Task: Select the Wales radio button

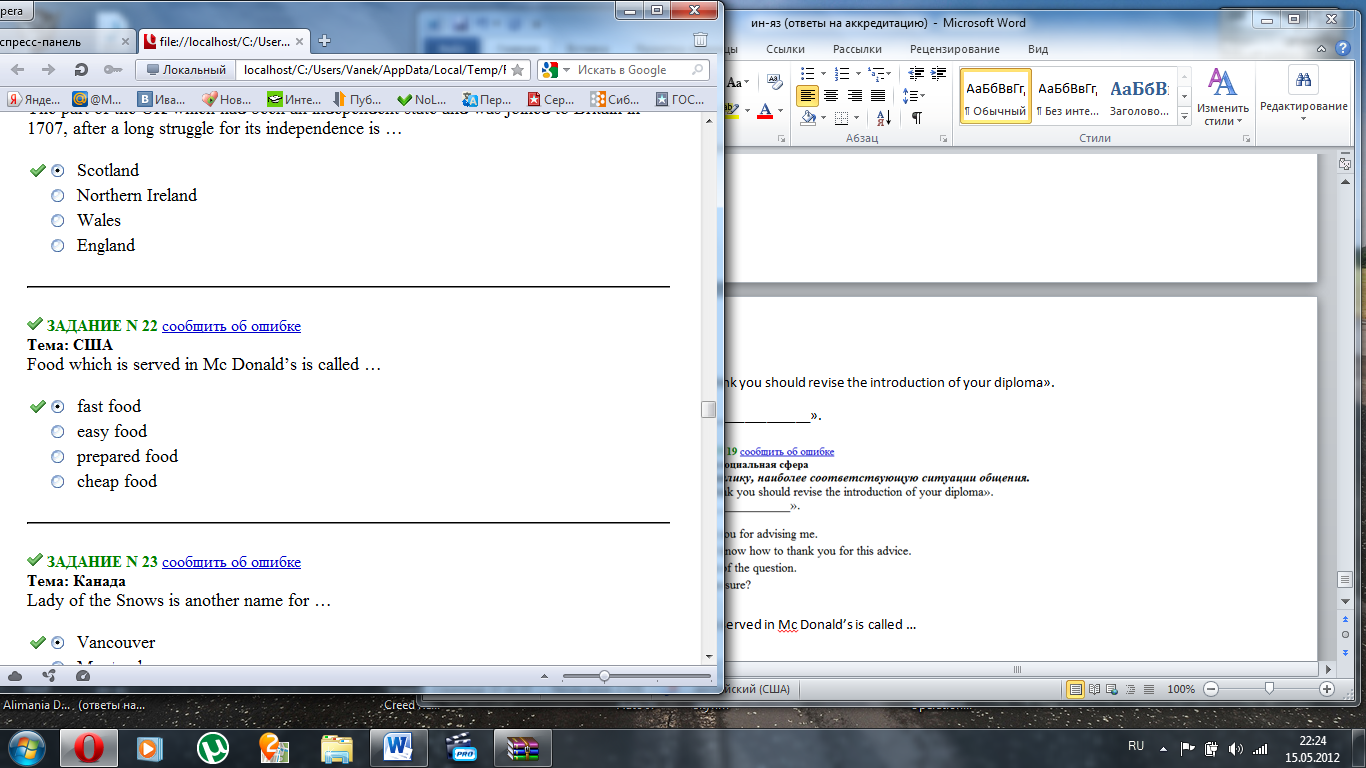Action: point(58,221)
